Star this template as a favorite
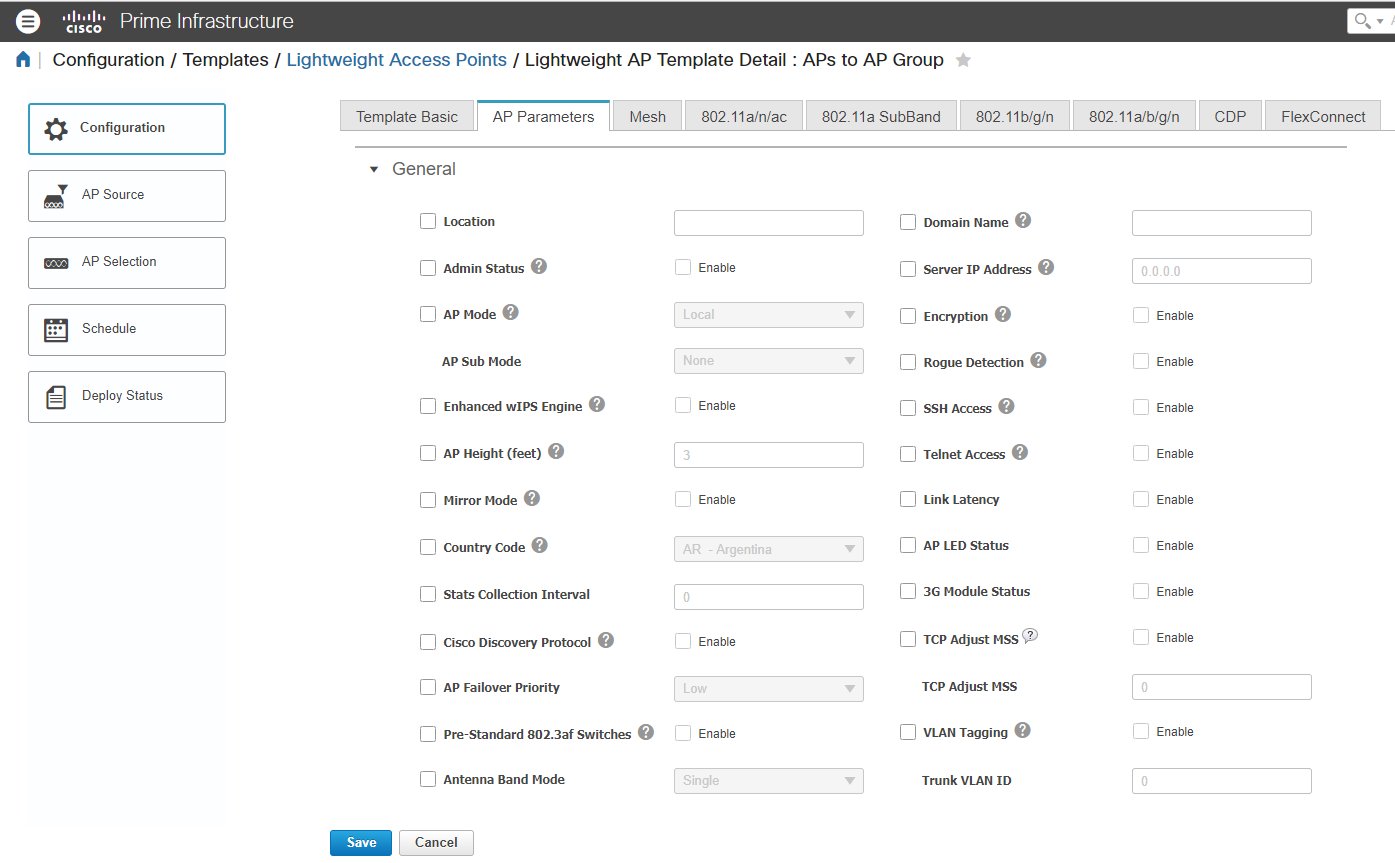Screen dimensions: 1395x863 pyautogui.click(x=962, y=60)
